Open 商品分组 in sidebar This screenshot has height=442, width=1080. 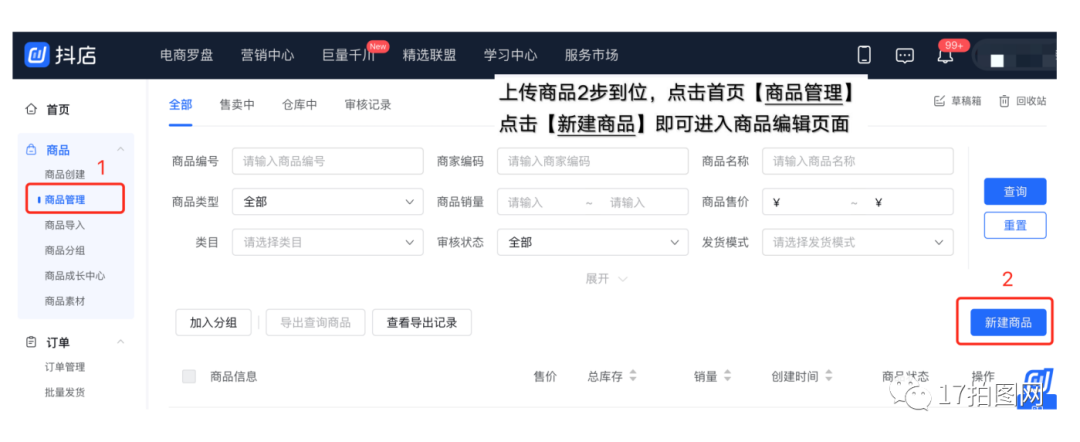tap(65, 251)
